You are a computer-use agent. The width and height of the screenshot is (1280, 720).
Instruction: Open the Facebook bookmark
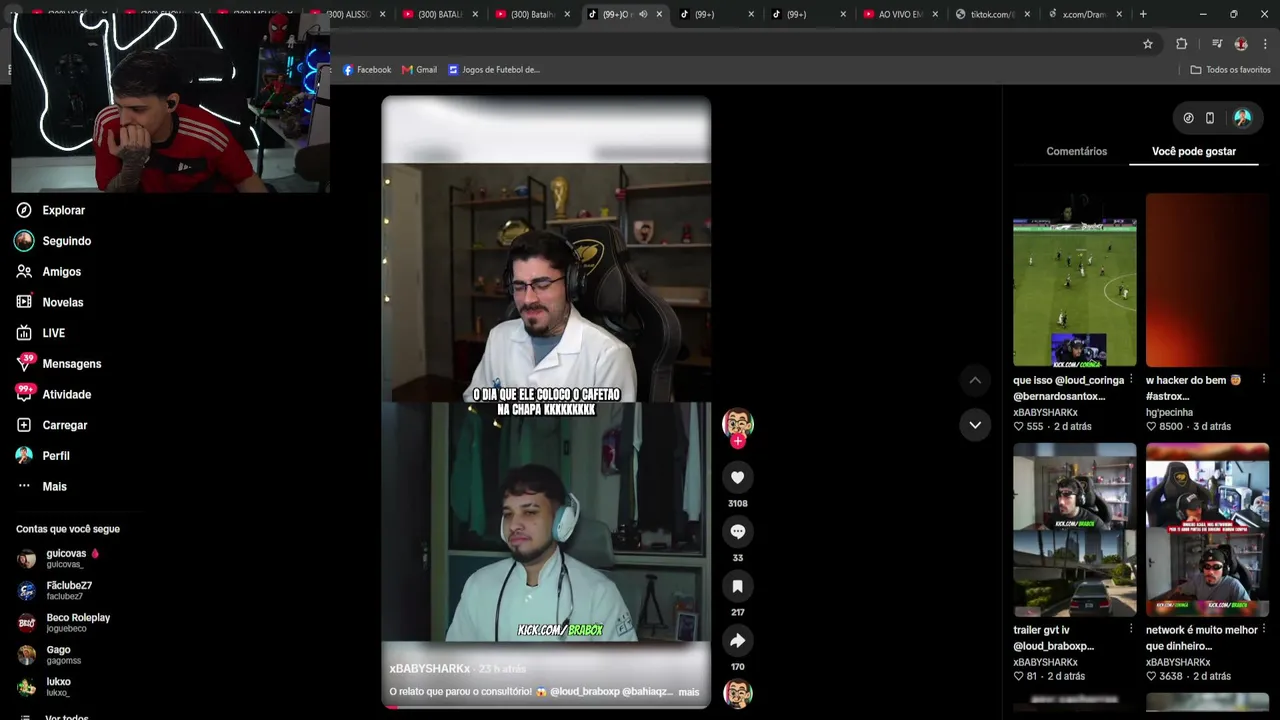click(x=367, y=70)
